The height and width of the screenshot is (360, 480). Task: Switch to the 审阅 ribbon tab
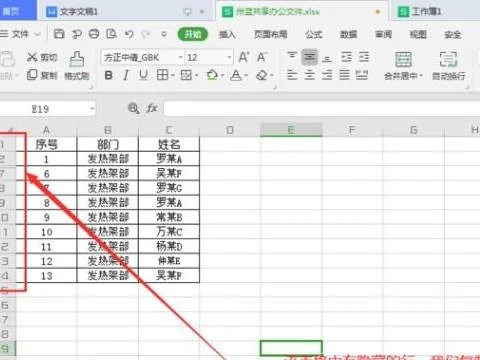coord(383,34)
